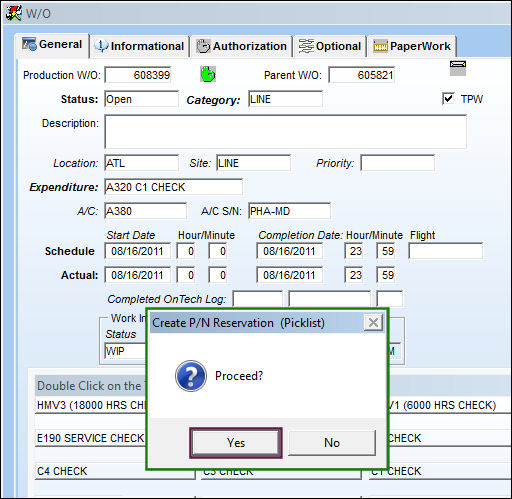The height and width of the screenshot is (499, 512).
Task: Click the Parent W/O field
Action: pos(361,75)
